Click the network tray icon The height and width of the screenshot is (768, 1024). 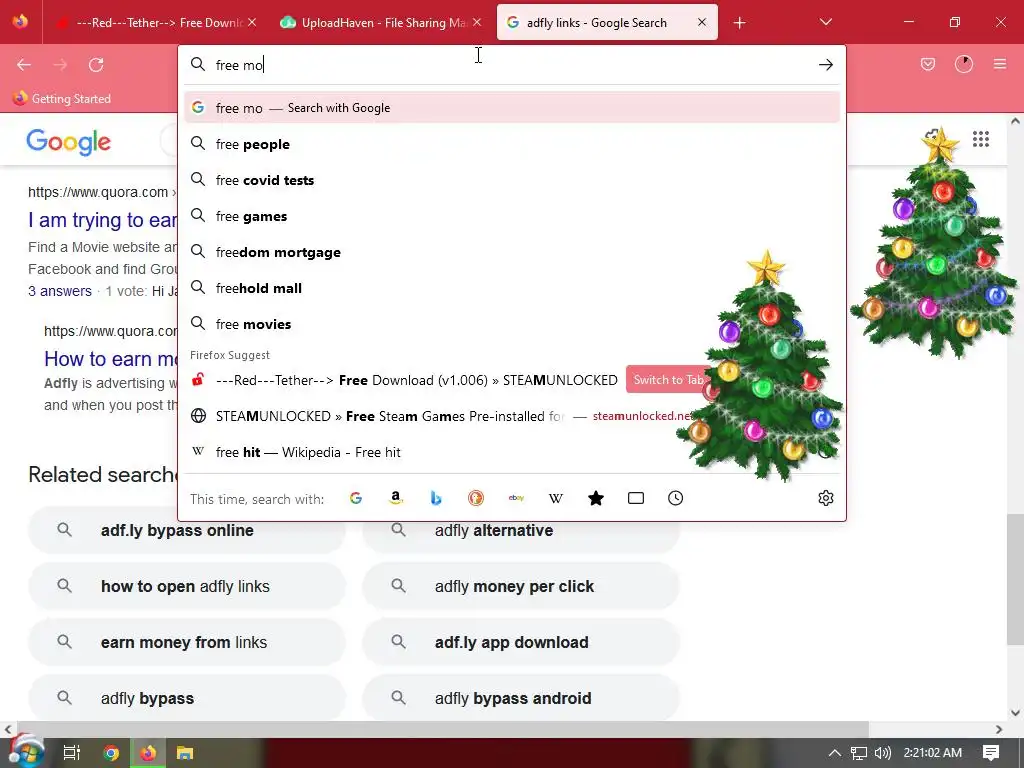(x=859, y=753)
